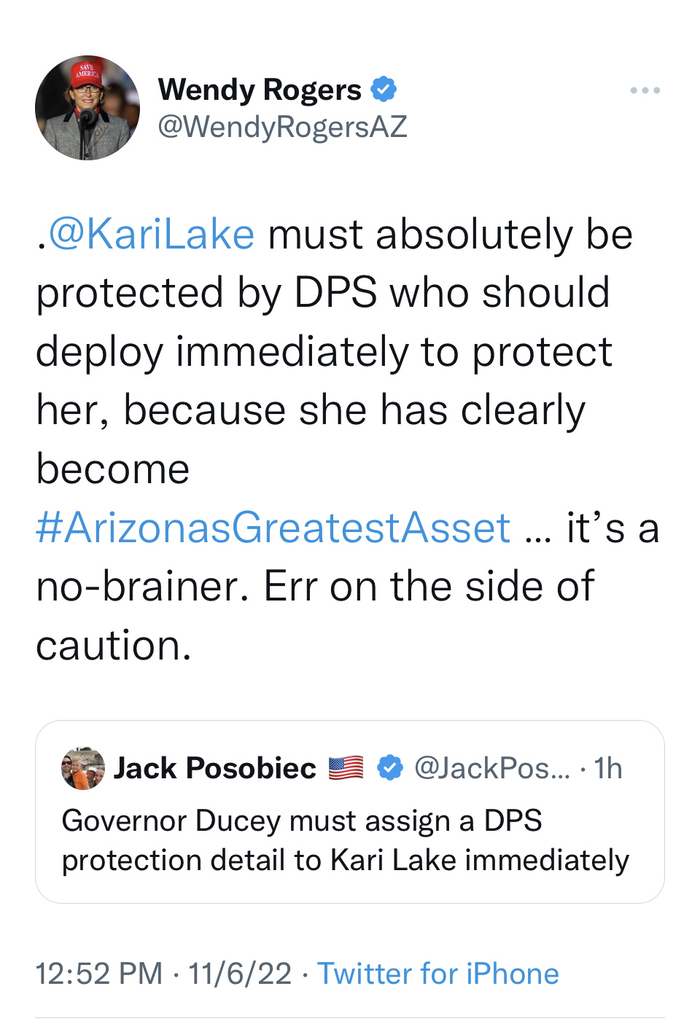Open the Twitter for iPhone source link
The height and width of the screenshot is (1021, 700).
438,973
